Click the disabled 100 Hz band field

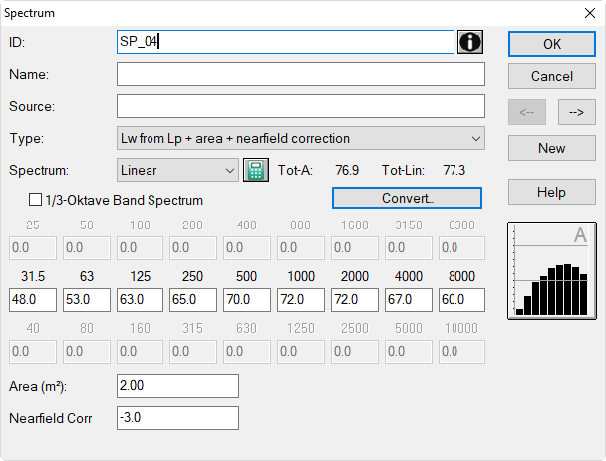click(140, 248)
